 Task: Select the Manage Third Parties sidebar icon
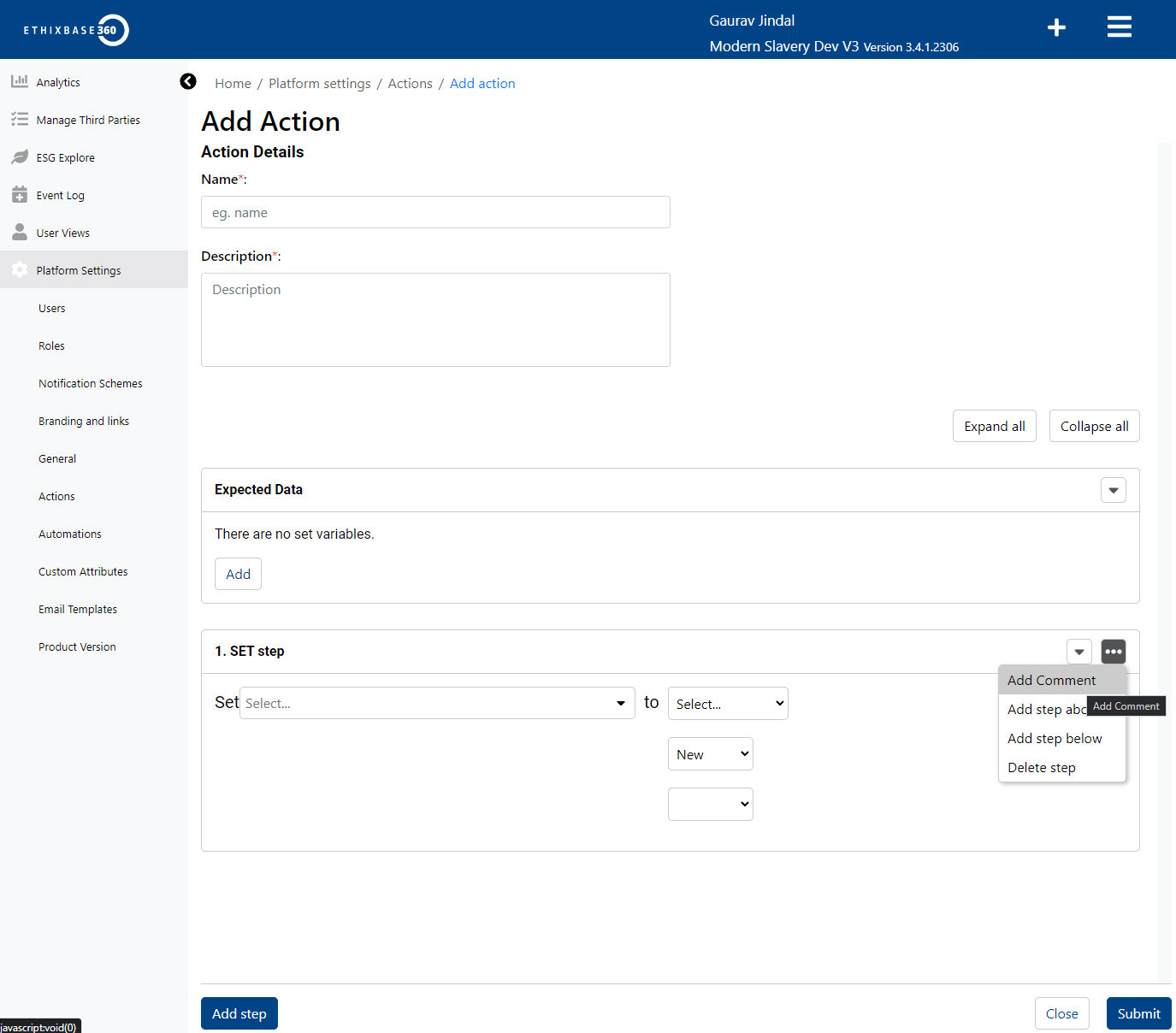point(20,119)
